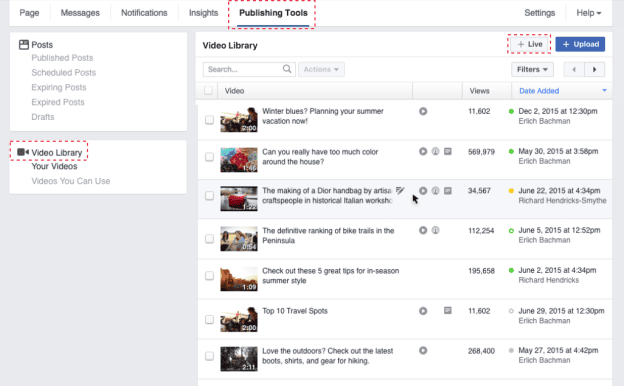The image size is (624, 386).
Task: Click edit pencil icon on Dior handbag row
Action: coord(400,191)
